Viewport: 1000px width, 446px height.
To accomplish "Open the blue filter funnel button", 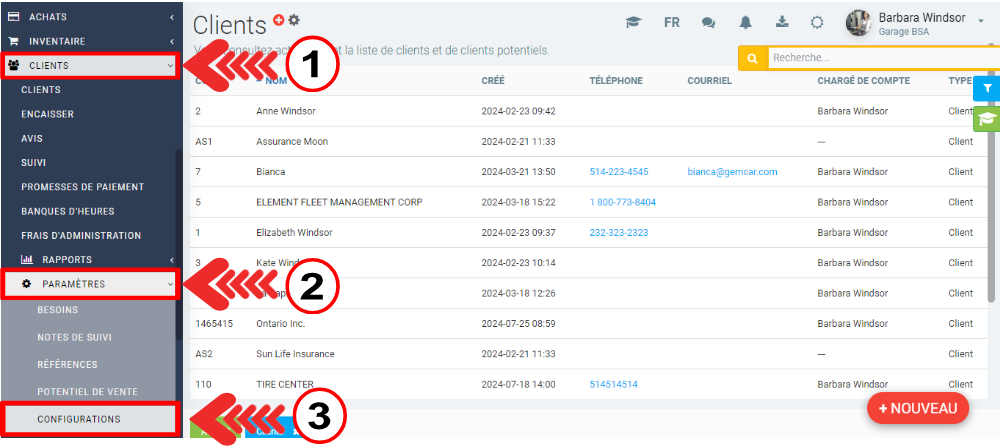I will click(x=986, y=89).
